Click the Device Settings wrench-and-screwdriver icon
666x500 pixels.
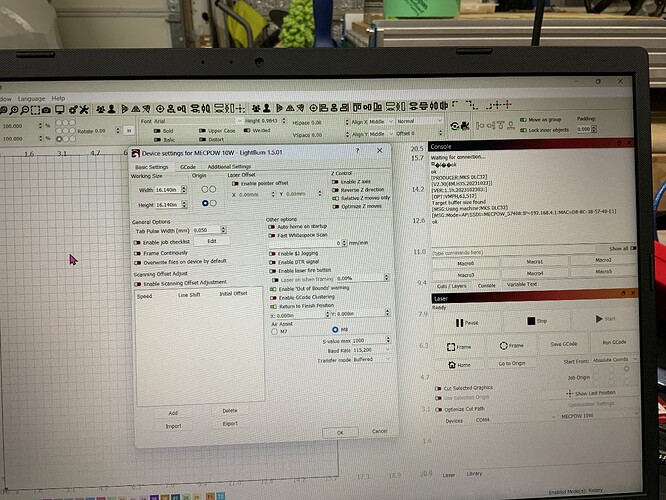84,110
